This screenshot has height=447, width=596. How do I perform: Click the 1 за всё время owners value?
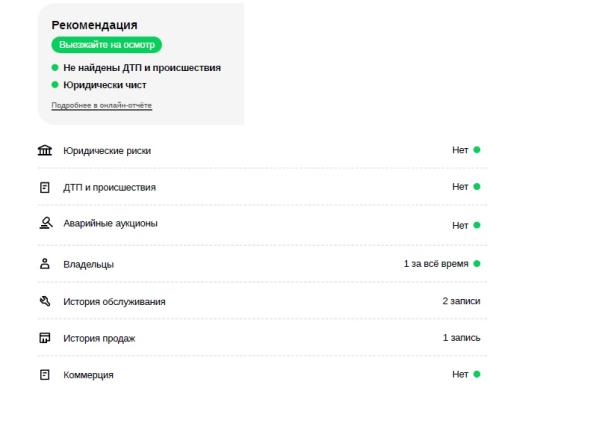click(x=436, y=264)
